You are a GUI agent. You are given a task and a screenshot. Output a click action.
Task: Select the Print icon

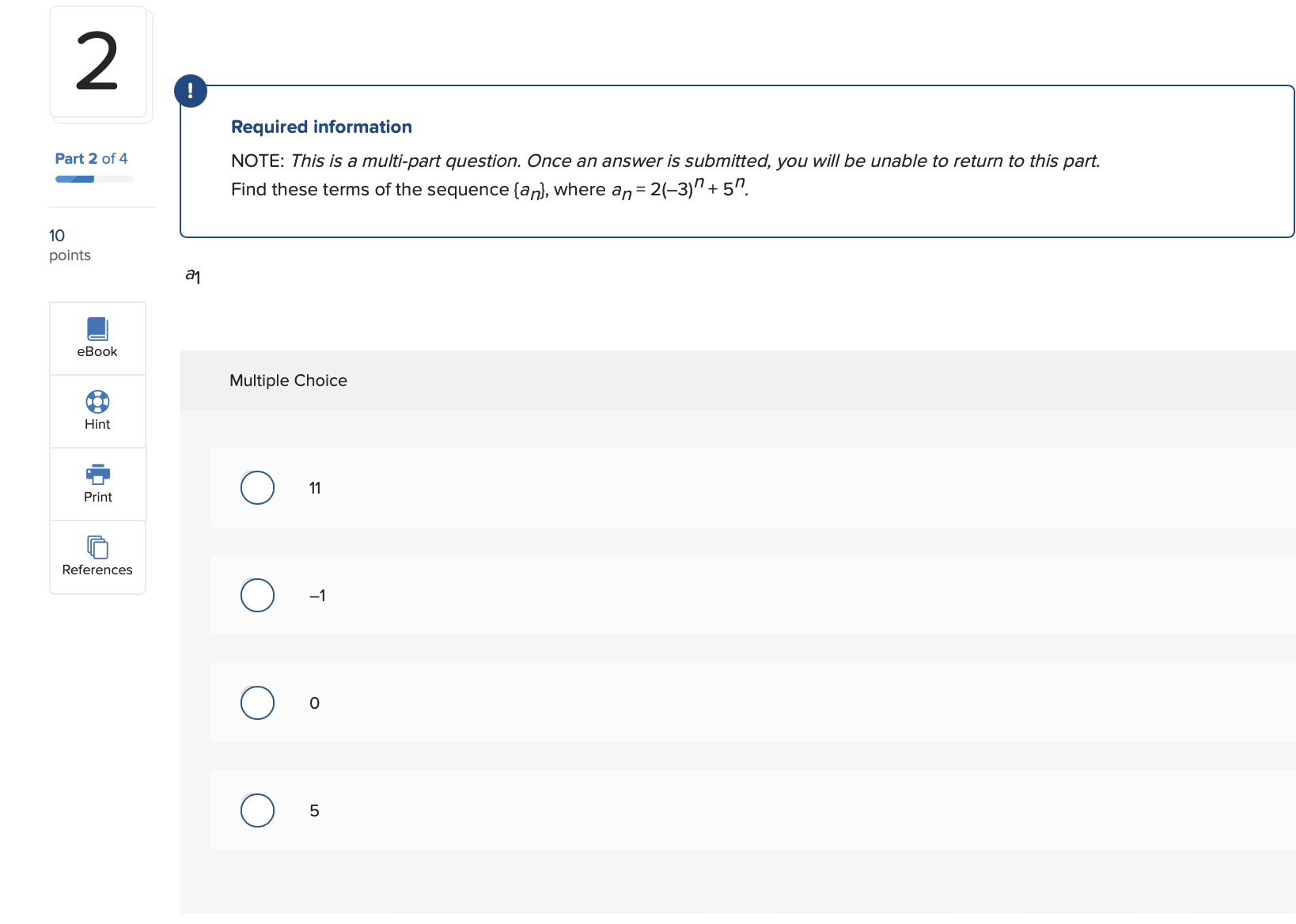tap(97, 483)
